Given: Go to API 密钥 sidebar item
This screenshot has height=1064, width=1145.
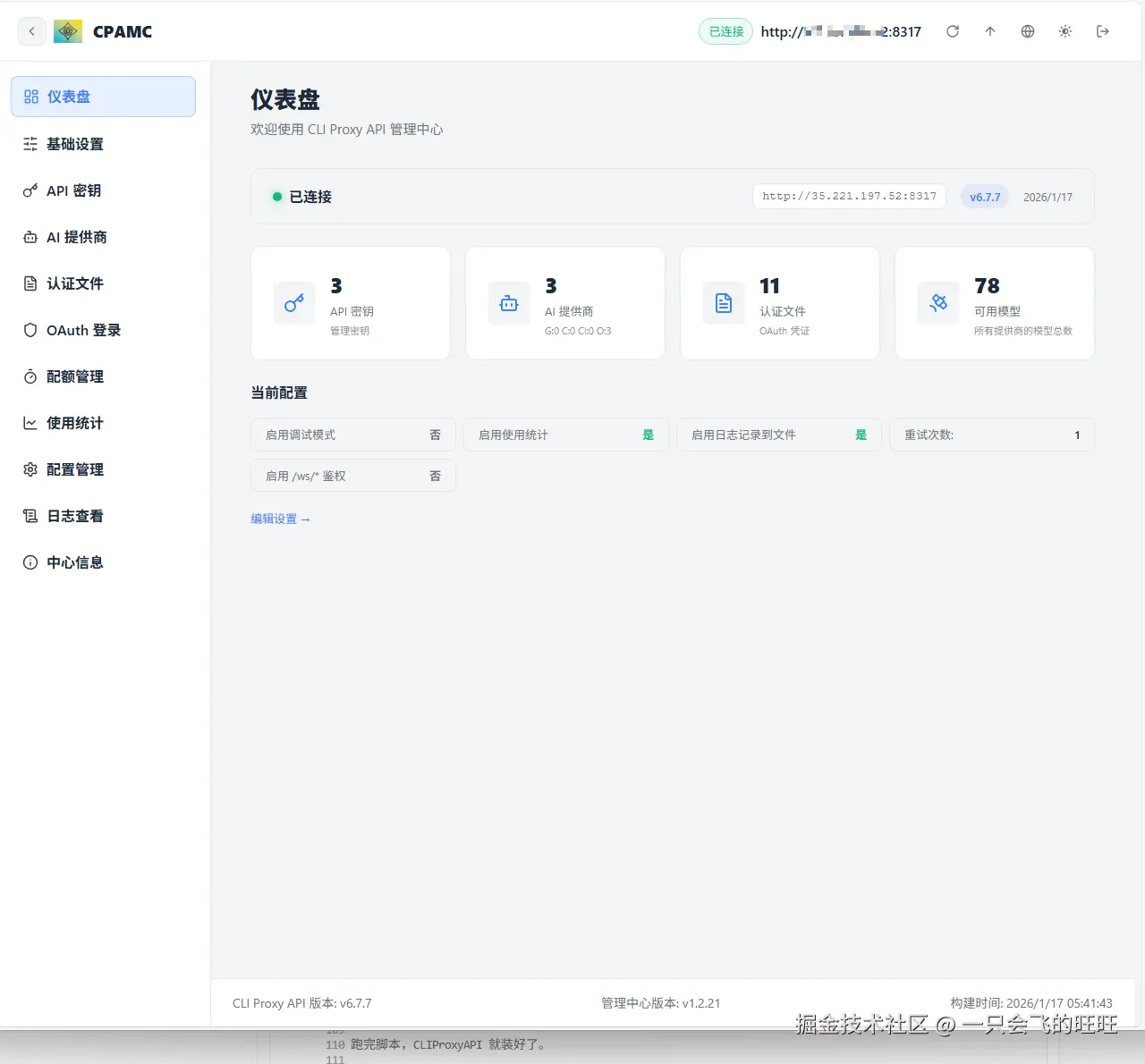Looking at the screenshot, I should click(103, 190).
